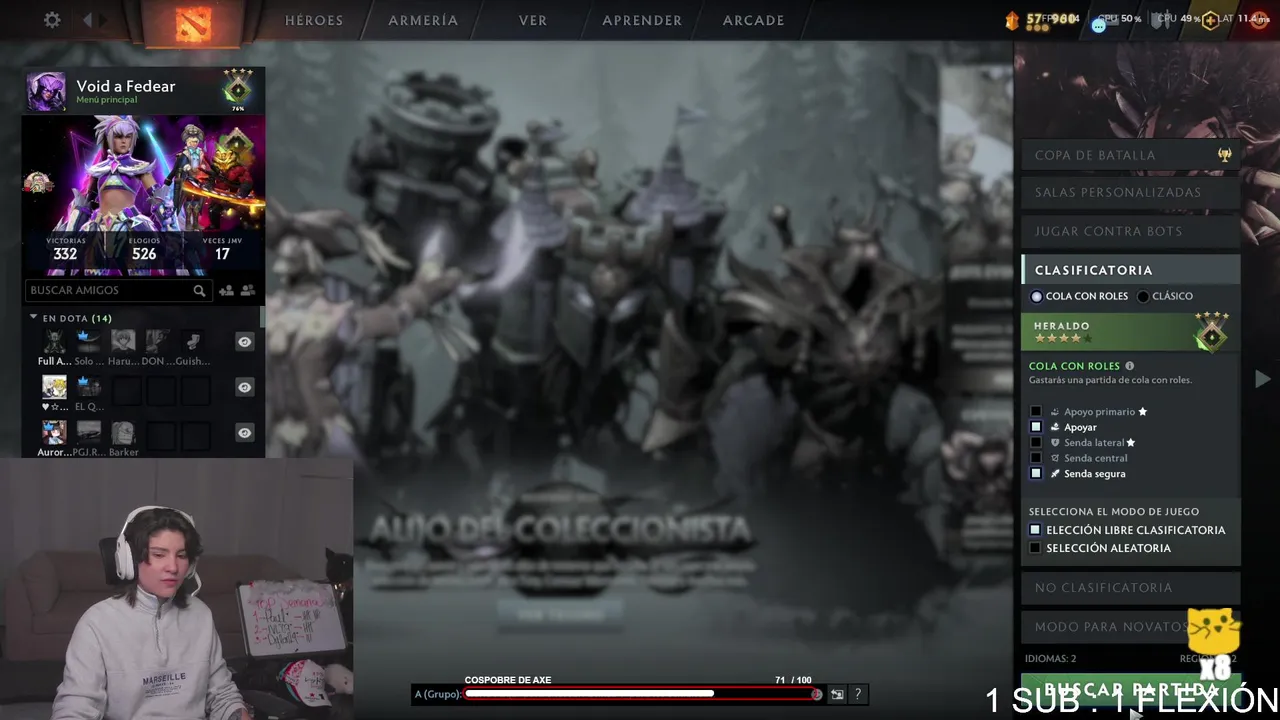1280x720 pixels.
Task: Check the Senda lateral role box
Action: [x=1036, y=443]
